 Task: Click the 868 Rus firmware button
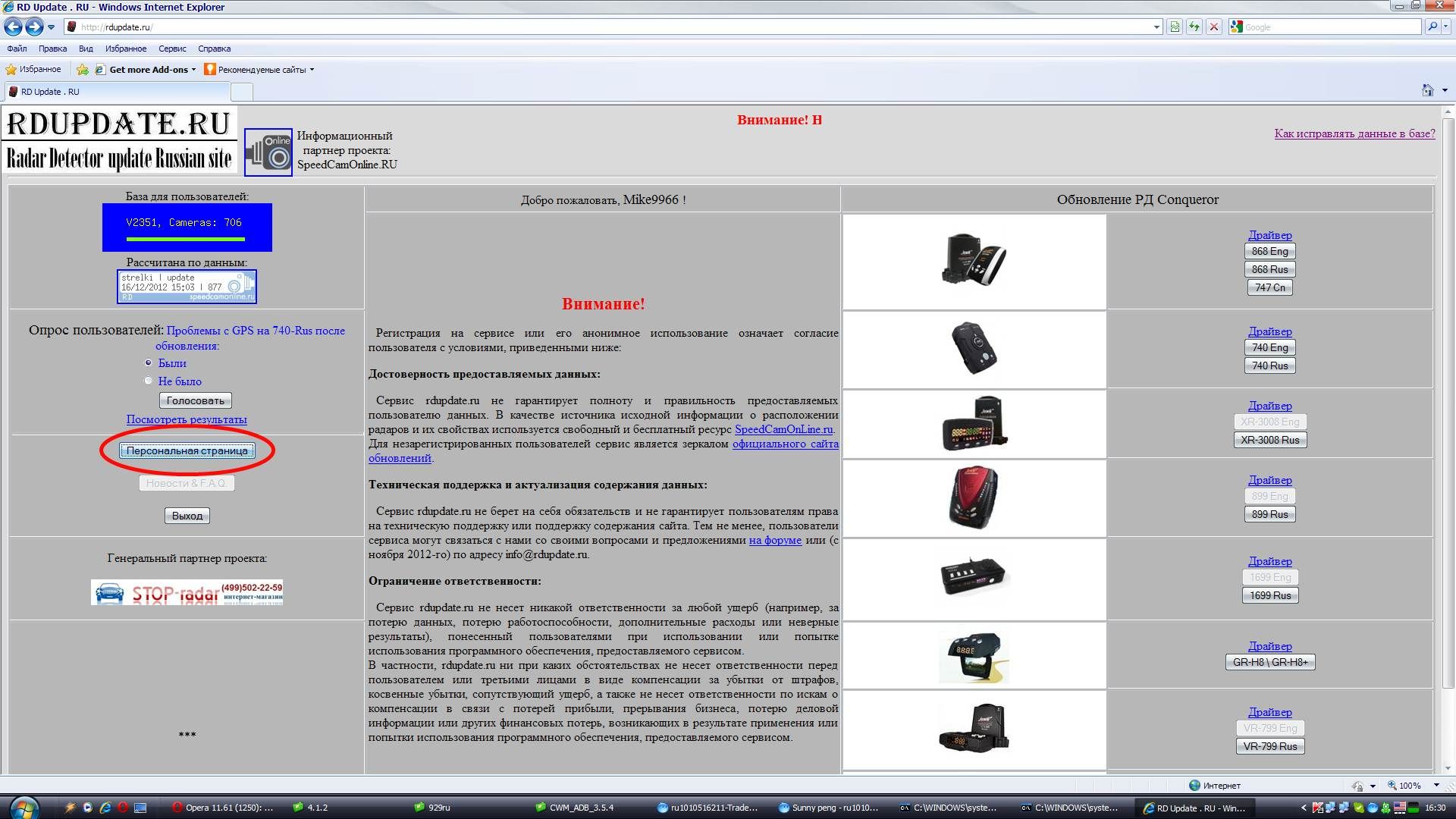1269,269
